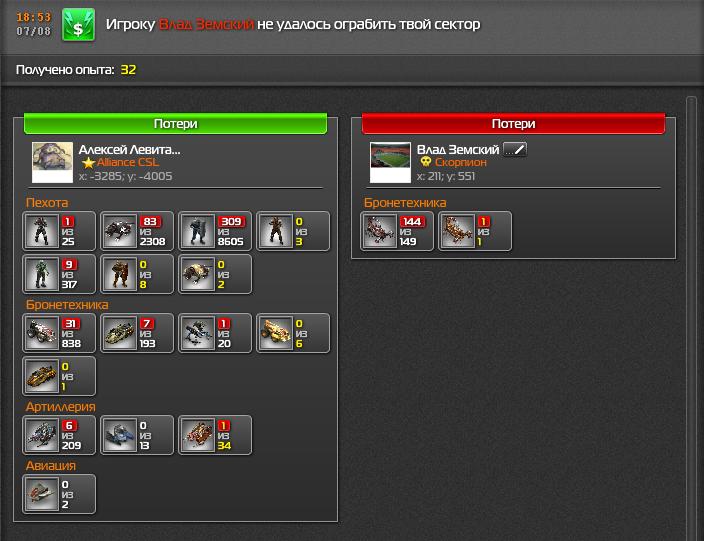Click the green Потери header
The width and height of the screenshot is (704, 541).
(x=175, y=123)
